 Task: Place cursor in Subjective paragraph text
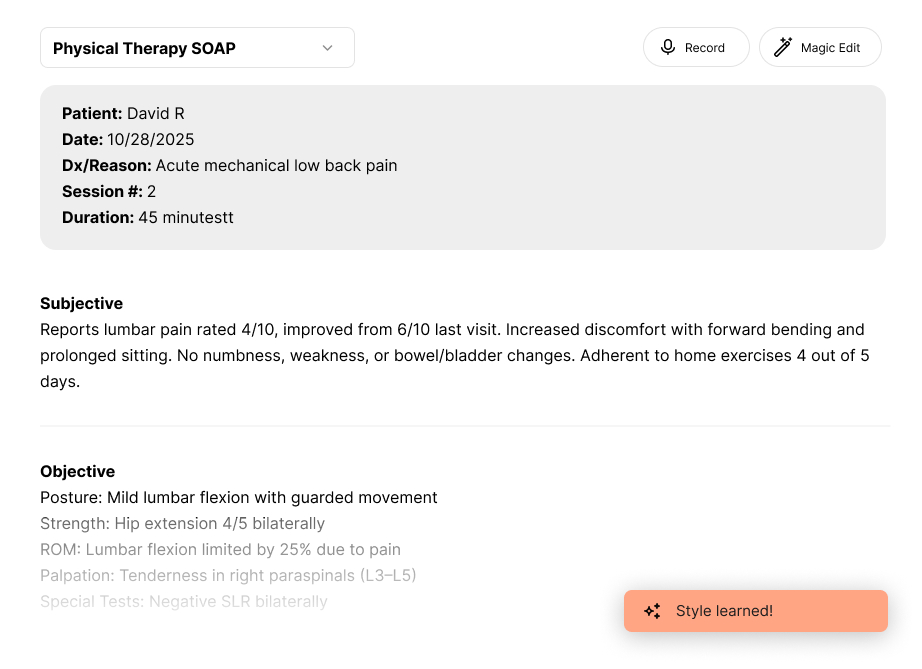(x=452, y=355)
